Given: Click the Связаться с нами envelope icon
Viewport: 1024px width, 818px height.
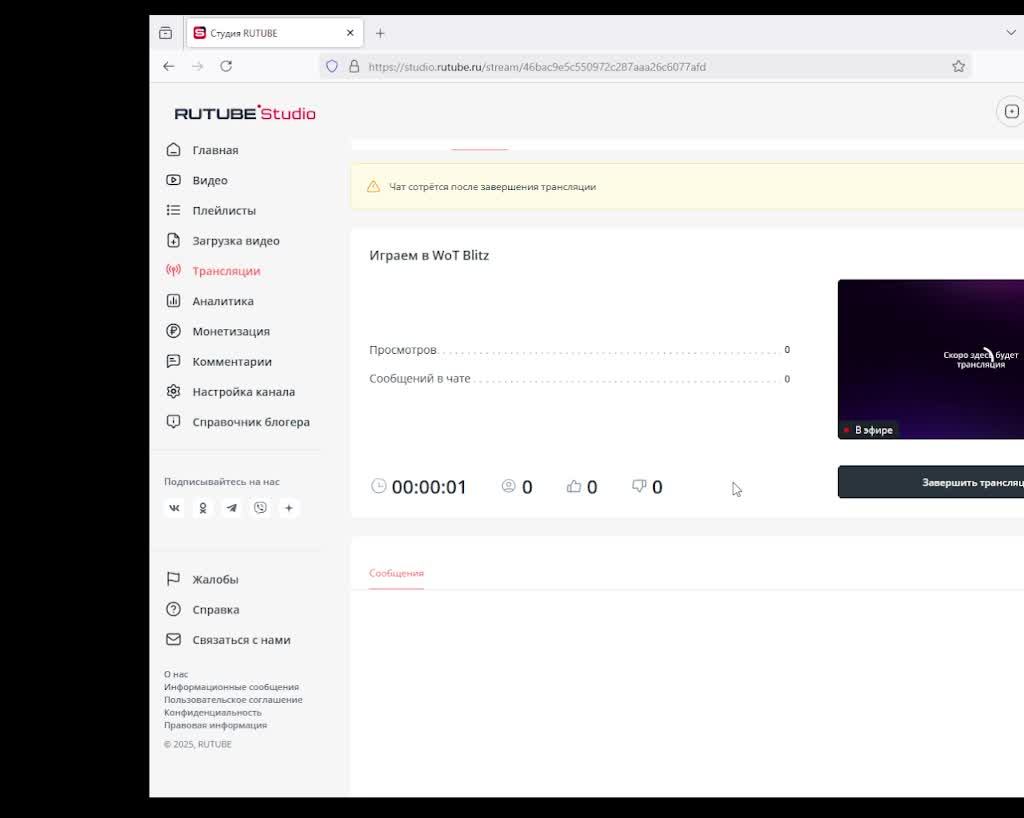Looking at the screenshot, I should point(173,639).
